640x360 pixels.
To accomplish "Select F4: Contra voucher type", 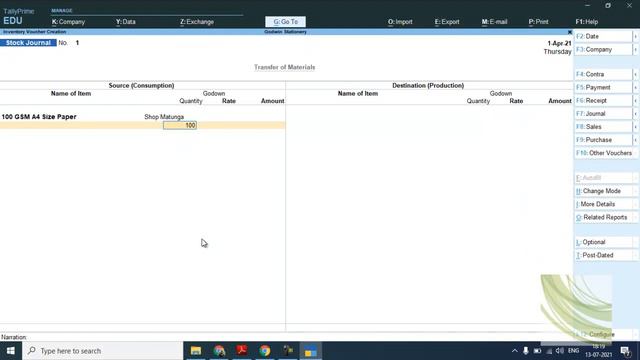I will click(603, 74).
